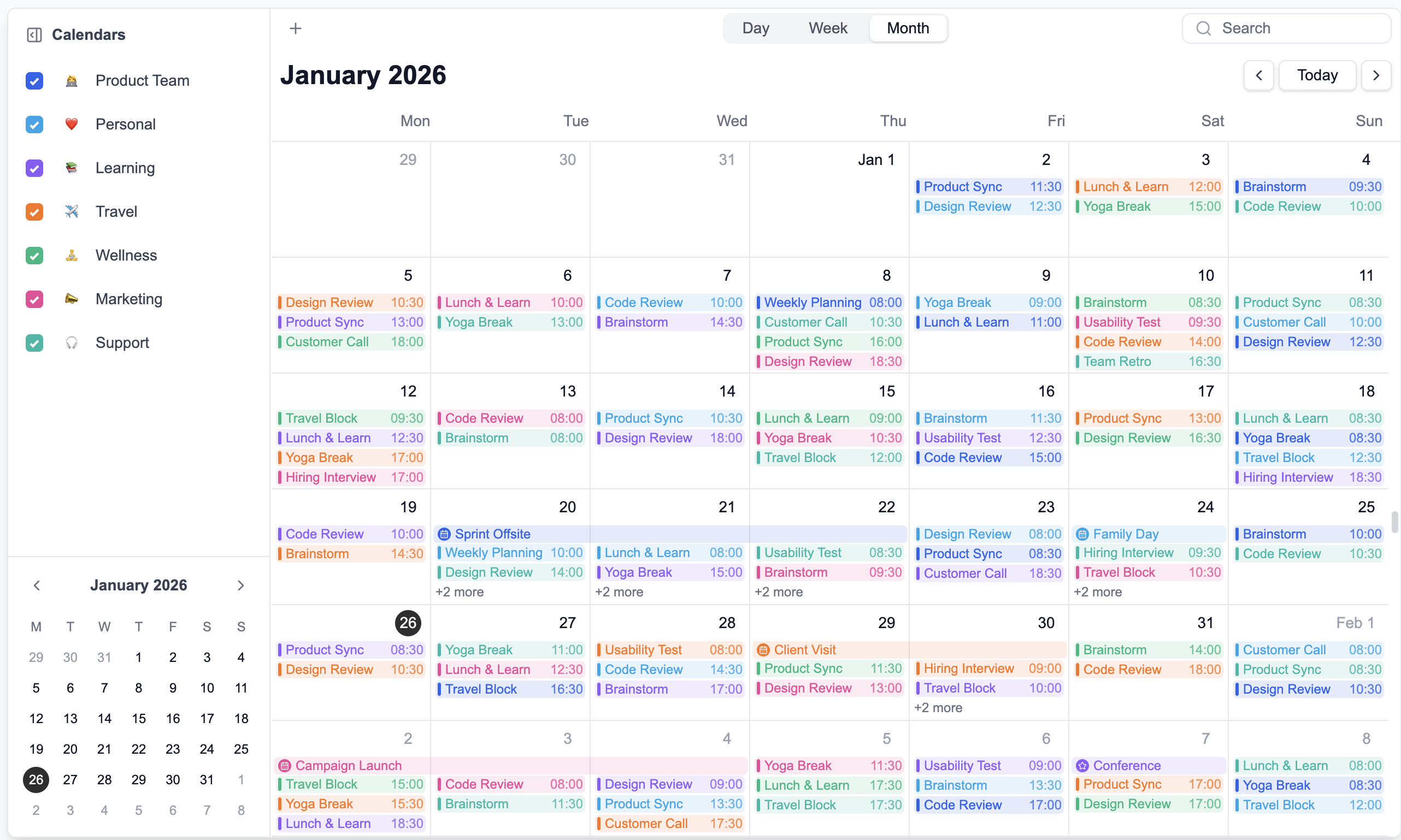The height and width of the screenshot is (840, 1401).
Task: Click the airplane icon for Travel calendar
Action: [72, 211]
